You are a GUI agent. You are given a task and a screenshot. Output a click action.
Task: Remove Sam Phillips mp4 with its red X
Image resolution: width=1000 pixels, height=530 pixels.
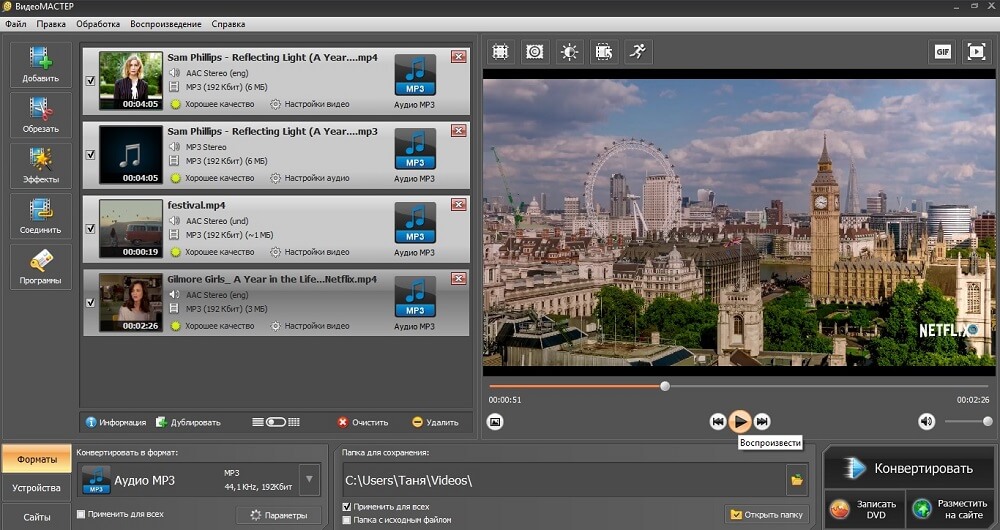tap(458, 57)
